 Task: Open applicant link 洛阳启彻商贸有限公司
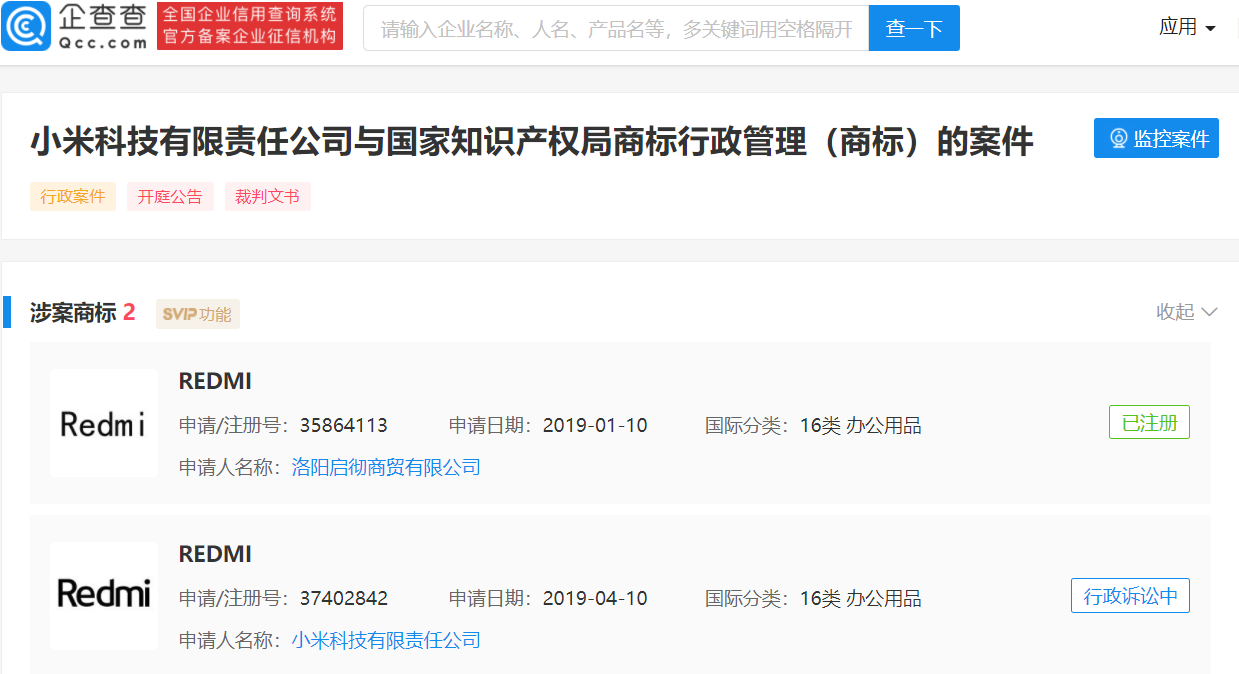tap(386, 467)
